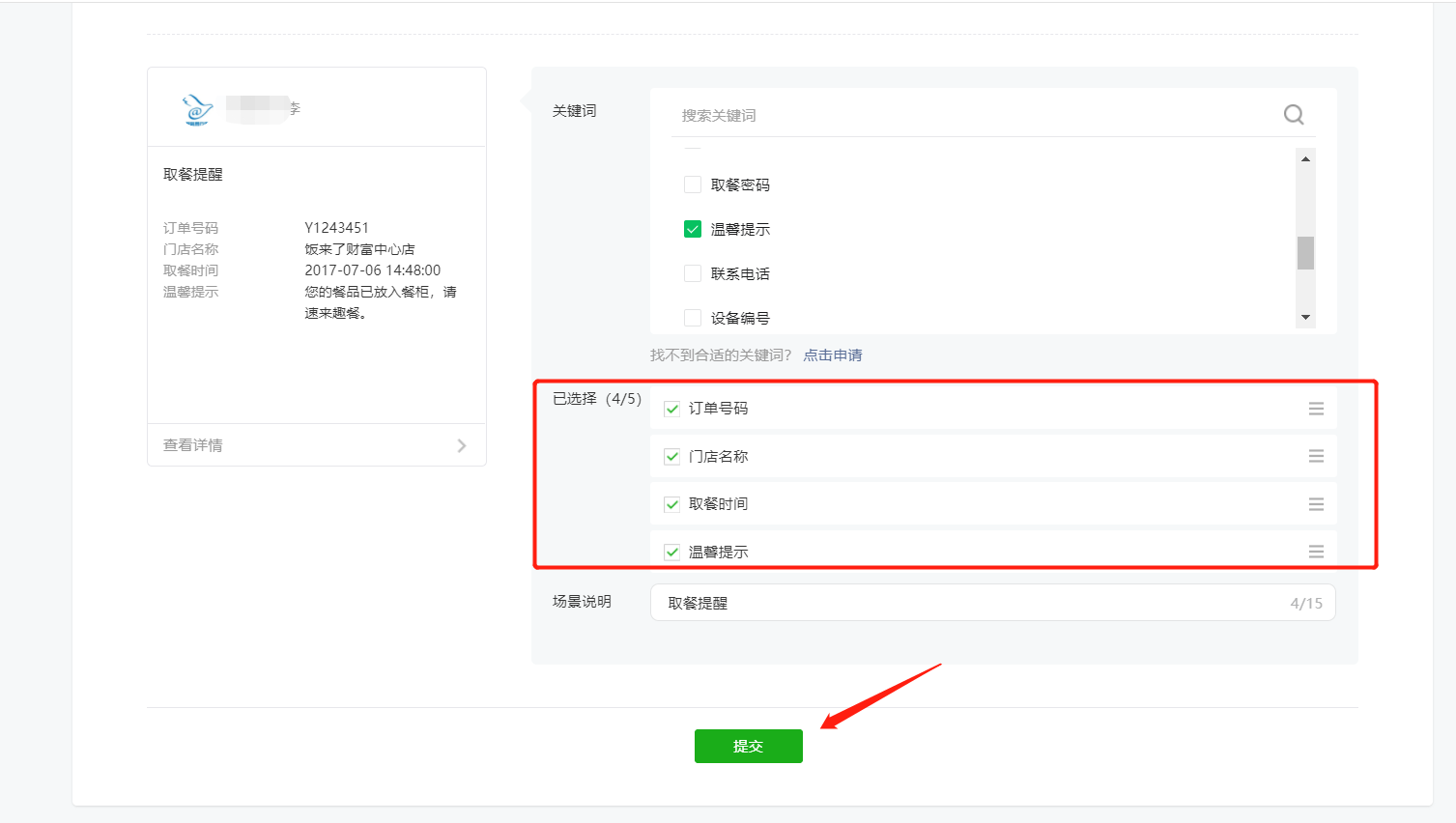Expand 查看详情 chevron in preview card
This screenshot has height=823, width=1456.
tap(462, 445)
